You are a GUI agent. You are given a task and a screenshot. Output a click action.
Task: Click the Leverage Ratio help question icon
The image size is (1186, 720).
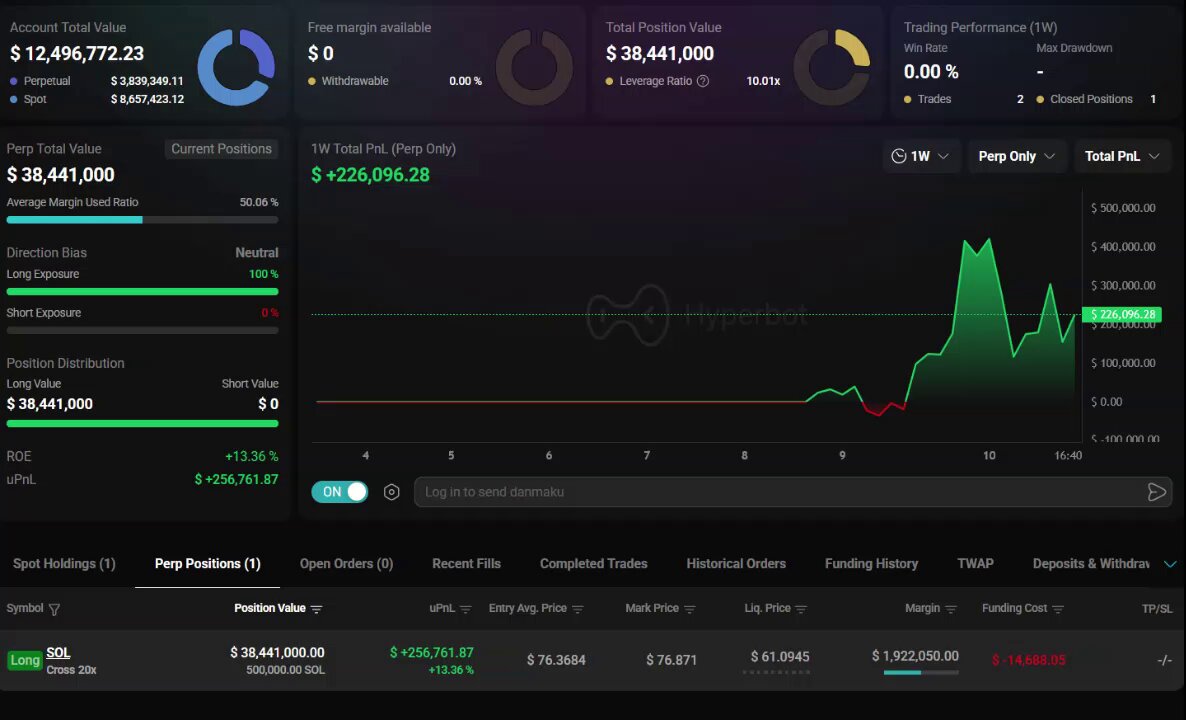(703, 81)
